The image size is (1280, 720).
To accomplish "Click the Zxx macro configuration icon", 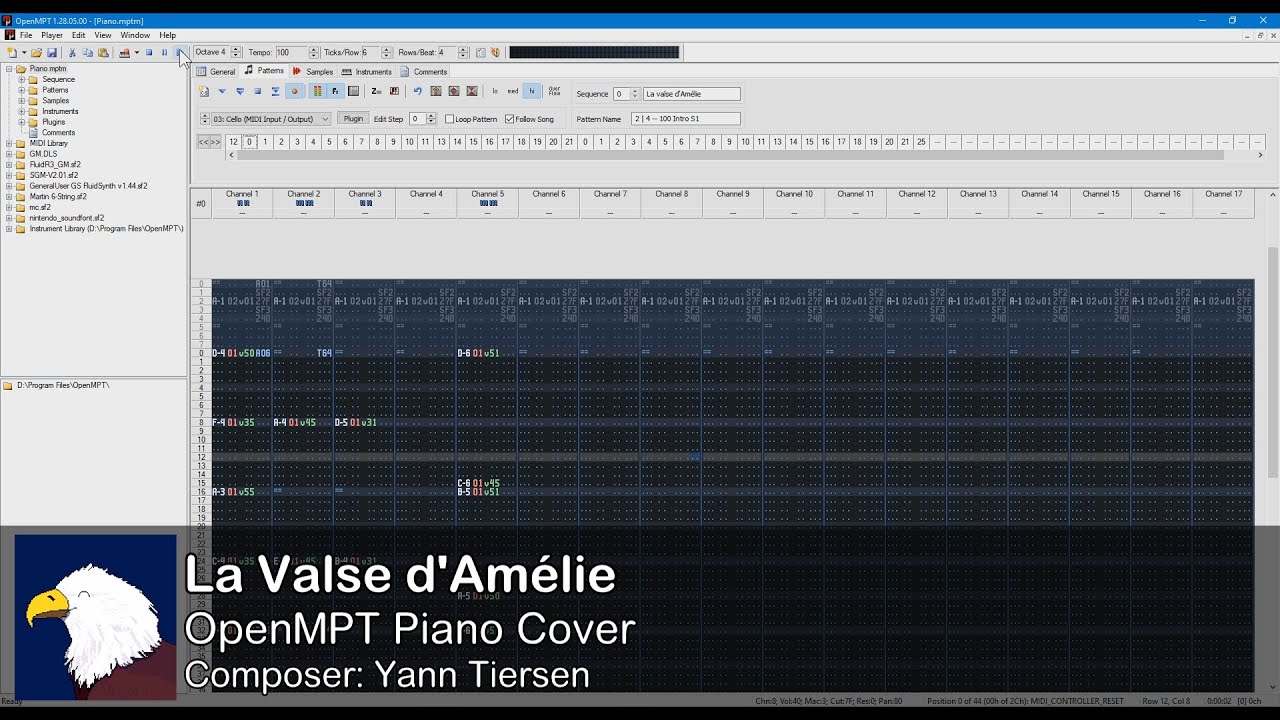I will (376, 91).
